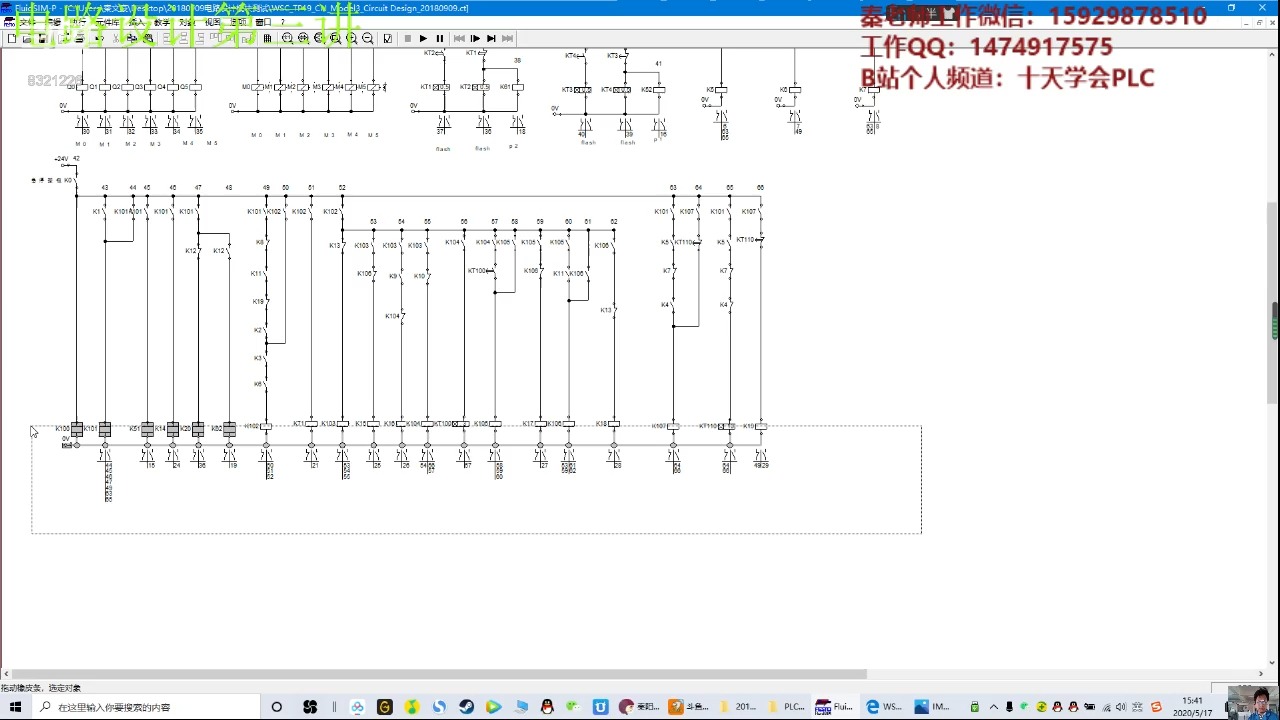
Task: Open the Steam taskbar icon
Action: point(467,707)
